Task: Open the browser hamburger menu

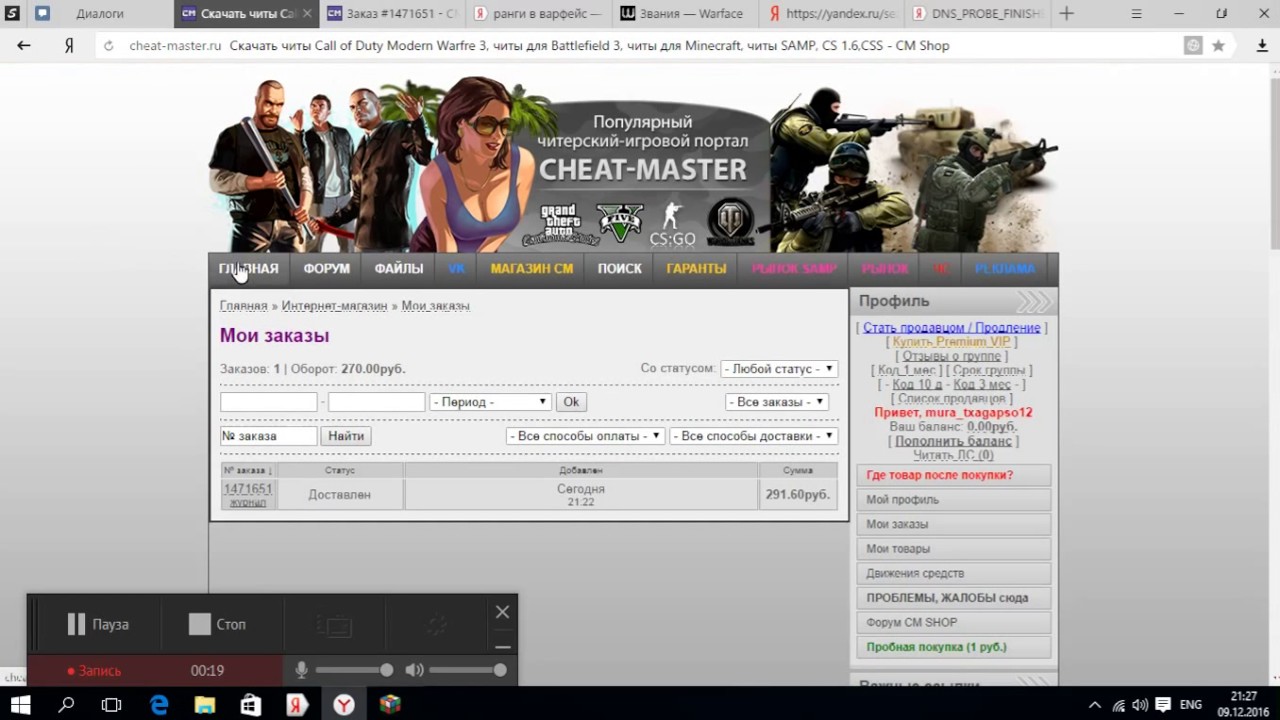Action: 1137,13
